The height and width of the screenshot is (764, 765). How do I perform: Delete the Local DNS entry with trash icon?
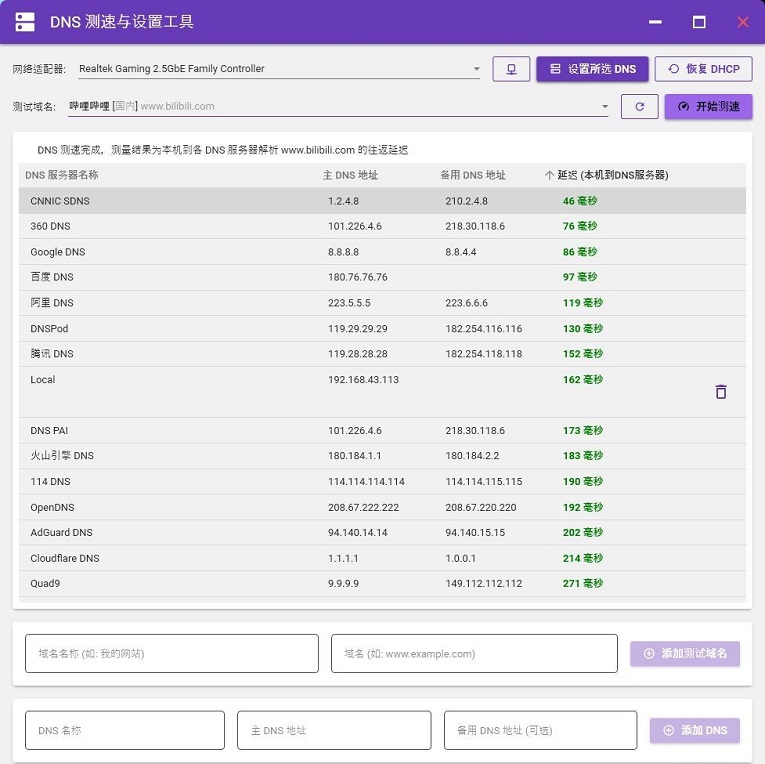click(721, 392)
